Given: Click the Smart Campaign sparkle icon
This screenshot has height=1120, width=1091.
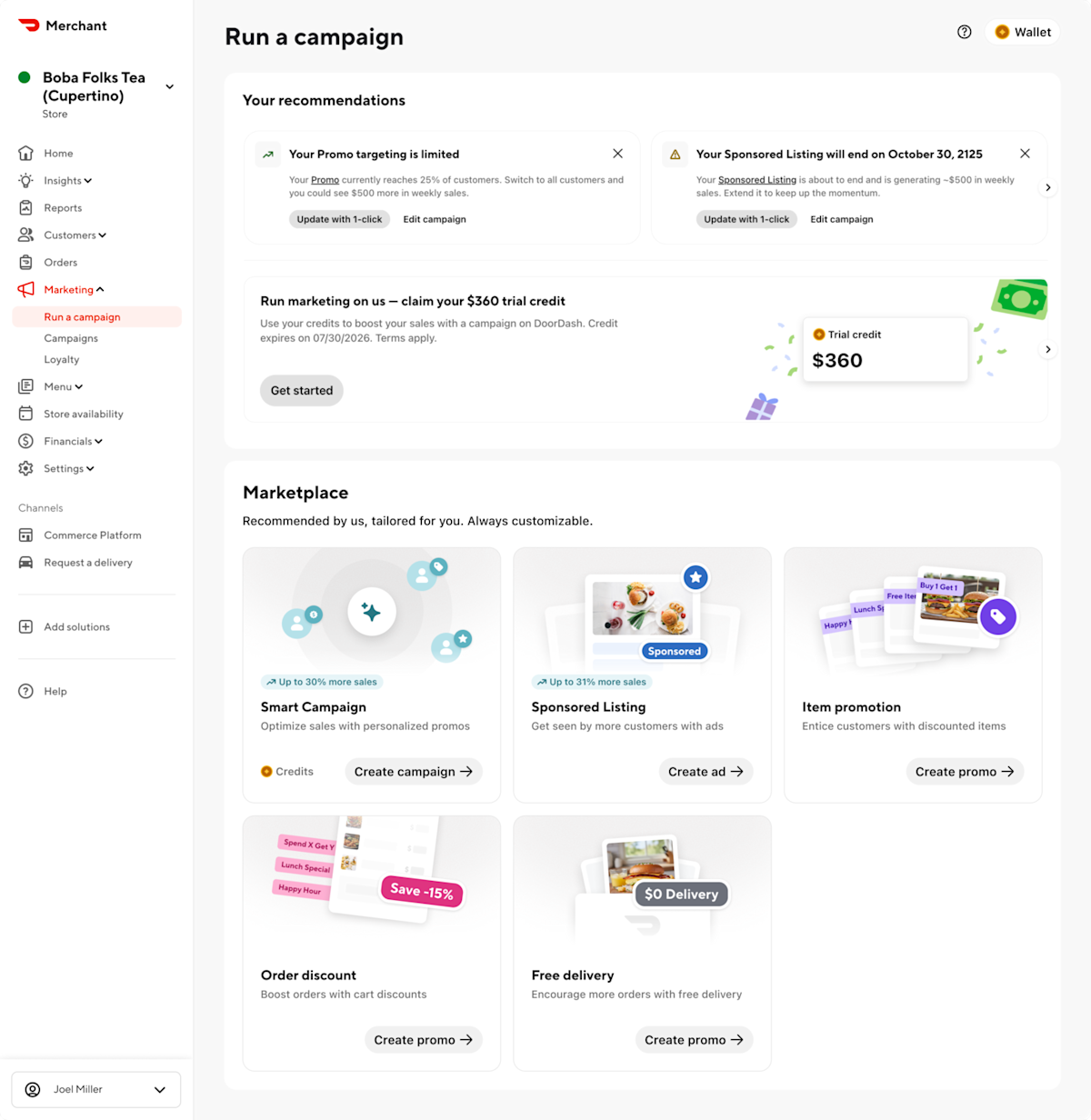Looking at the screenshot, I should click(371, 612).
